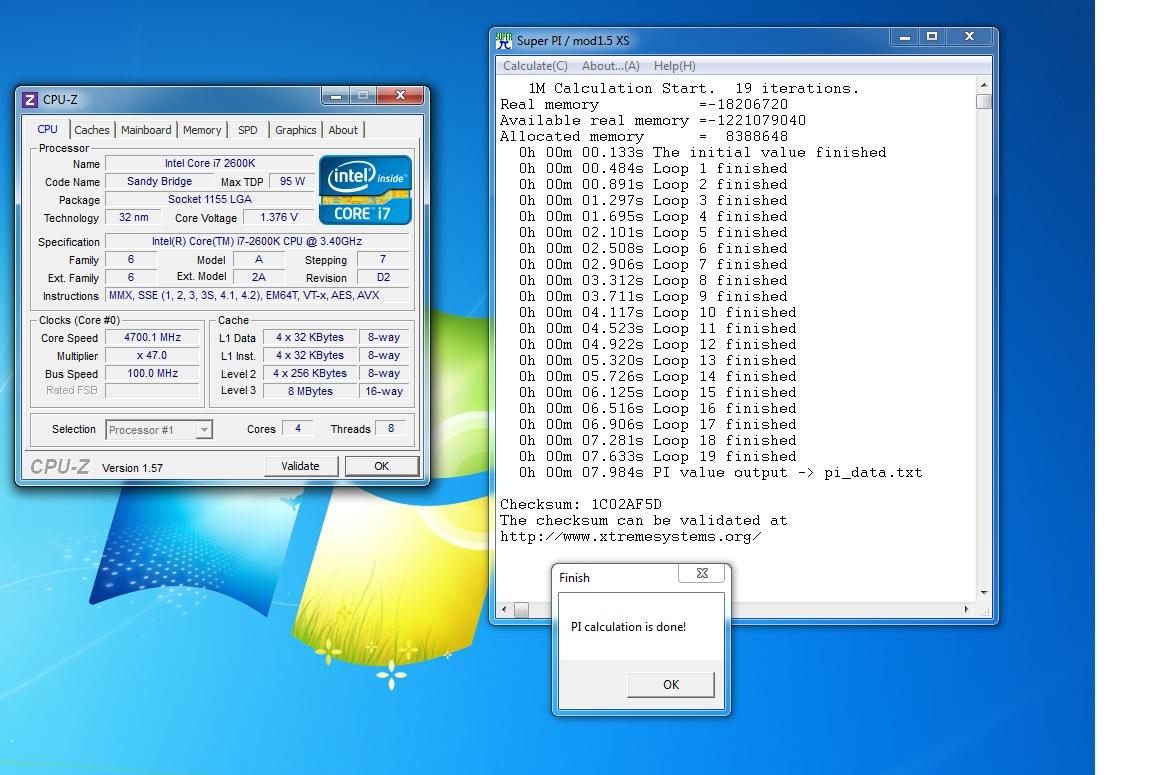Click the Max TDP value 95 W
The width and height of the screenshot is (1152, 775).
tap(292, 181)
